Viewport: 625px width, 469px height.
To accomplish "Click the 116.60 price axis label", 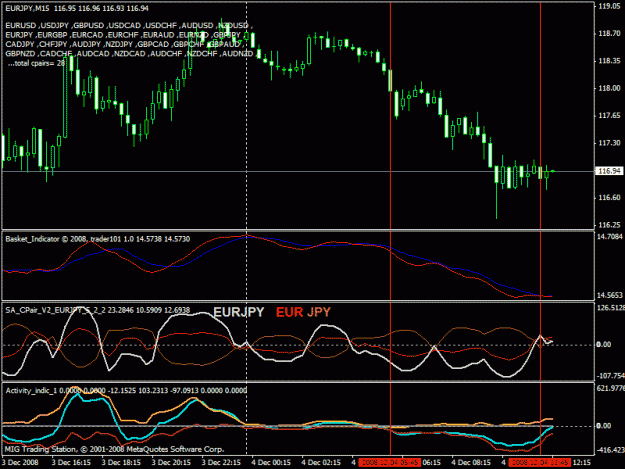I will pos(609,198).
